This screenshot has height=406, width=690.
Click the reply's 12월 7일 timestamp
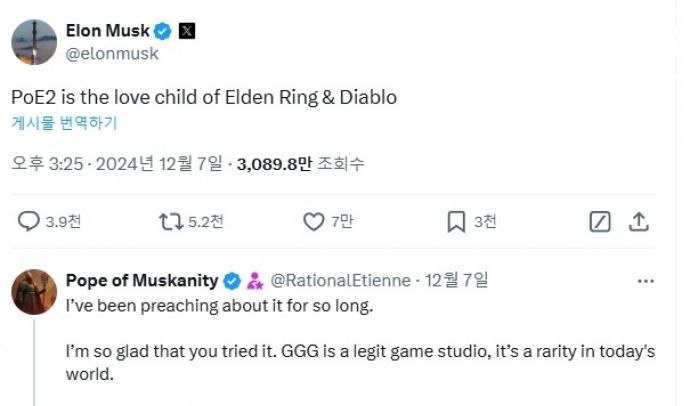tap(458, 280)
